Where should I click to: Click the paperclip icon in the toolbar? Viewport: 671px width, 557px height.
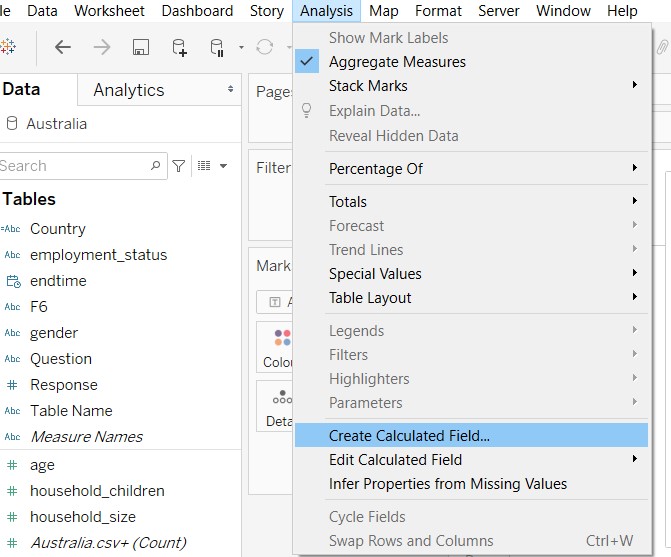pyautogui.click(x=663, y=47)
